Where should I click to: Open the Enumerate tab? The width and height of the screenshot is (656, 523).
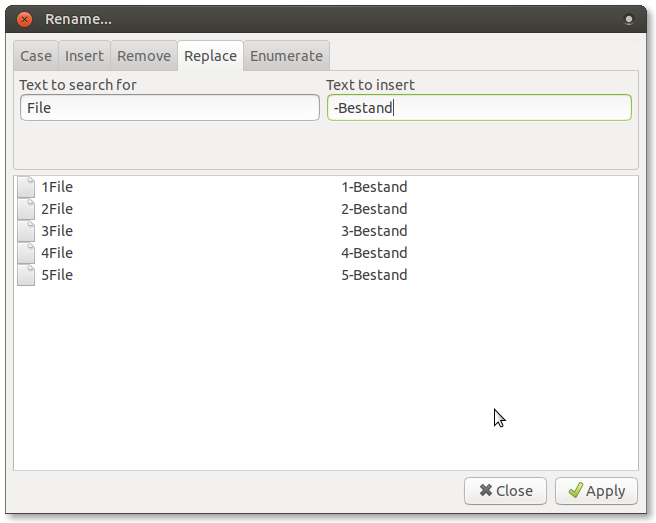[x=286, y=56]
